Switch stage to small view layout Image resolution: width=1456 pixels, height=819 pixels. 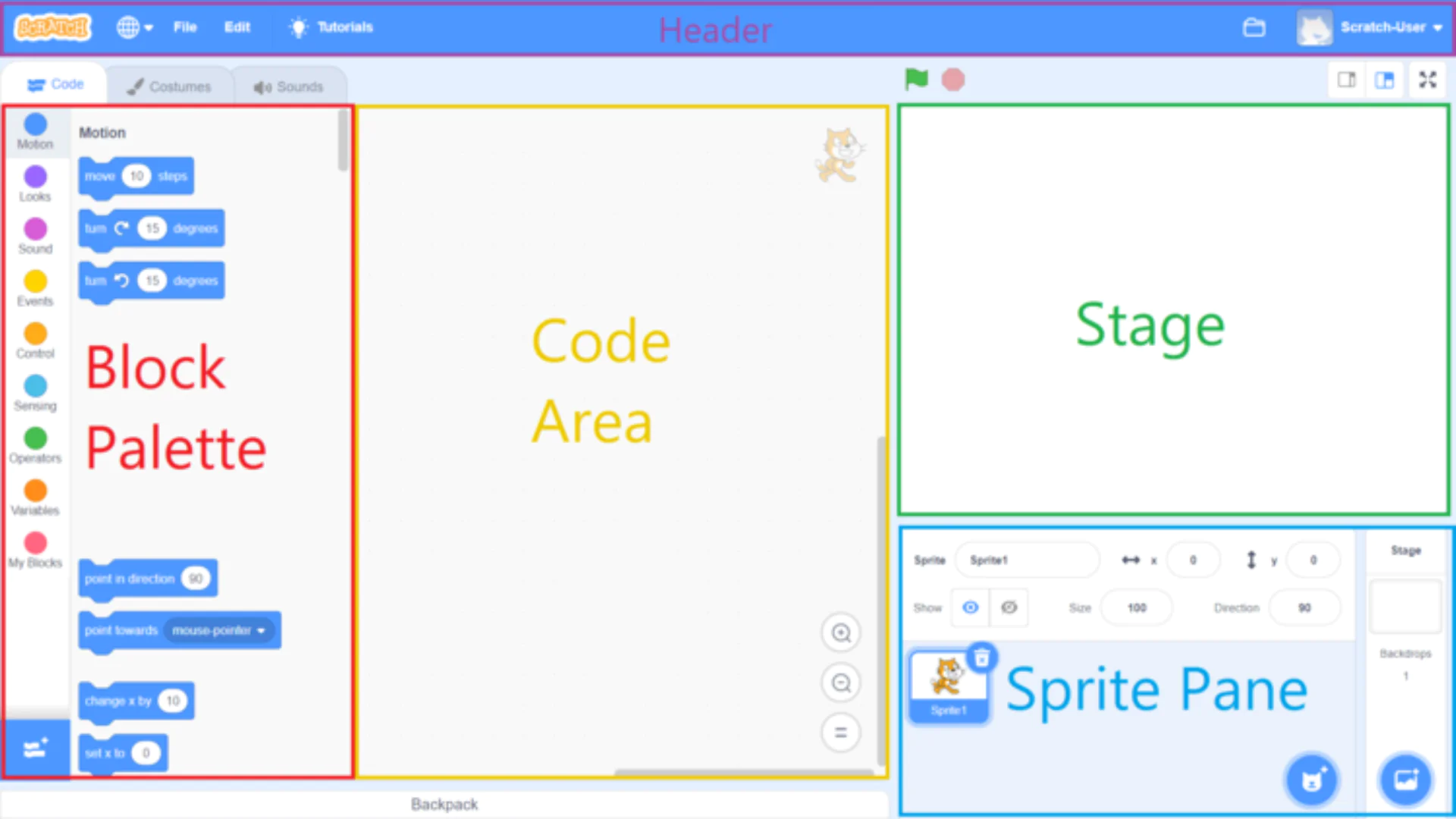point(1347,80)
